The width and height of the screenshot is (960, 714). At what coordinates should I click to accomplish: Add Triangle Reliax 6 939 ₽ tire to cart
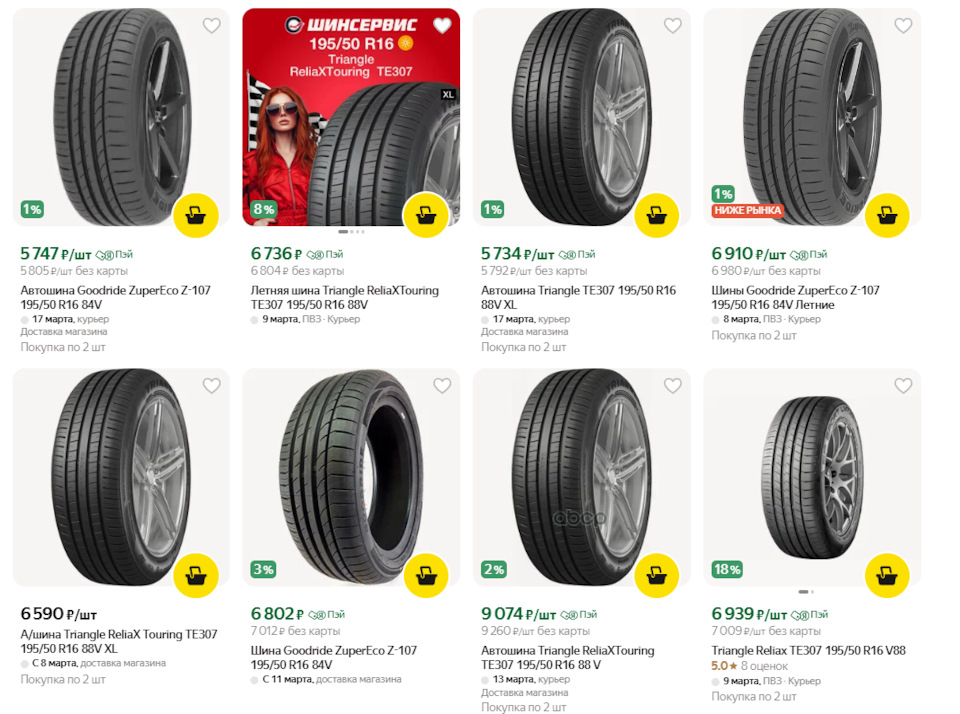pyautogui.click(x=886, y=575)
